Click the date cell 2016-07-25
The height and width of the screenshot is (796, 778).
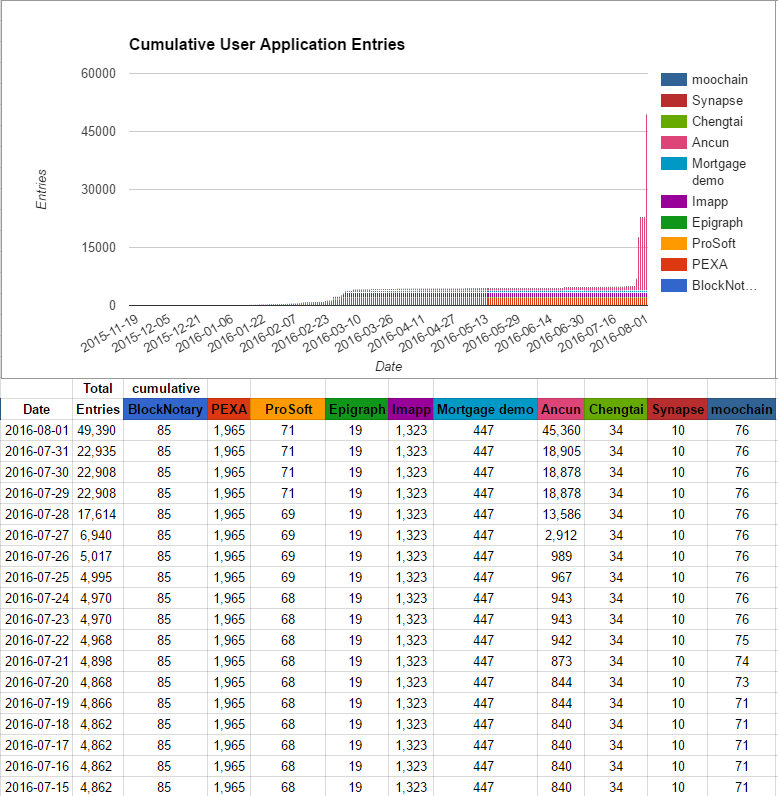[37, 577]
